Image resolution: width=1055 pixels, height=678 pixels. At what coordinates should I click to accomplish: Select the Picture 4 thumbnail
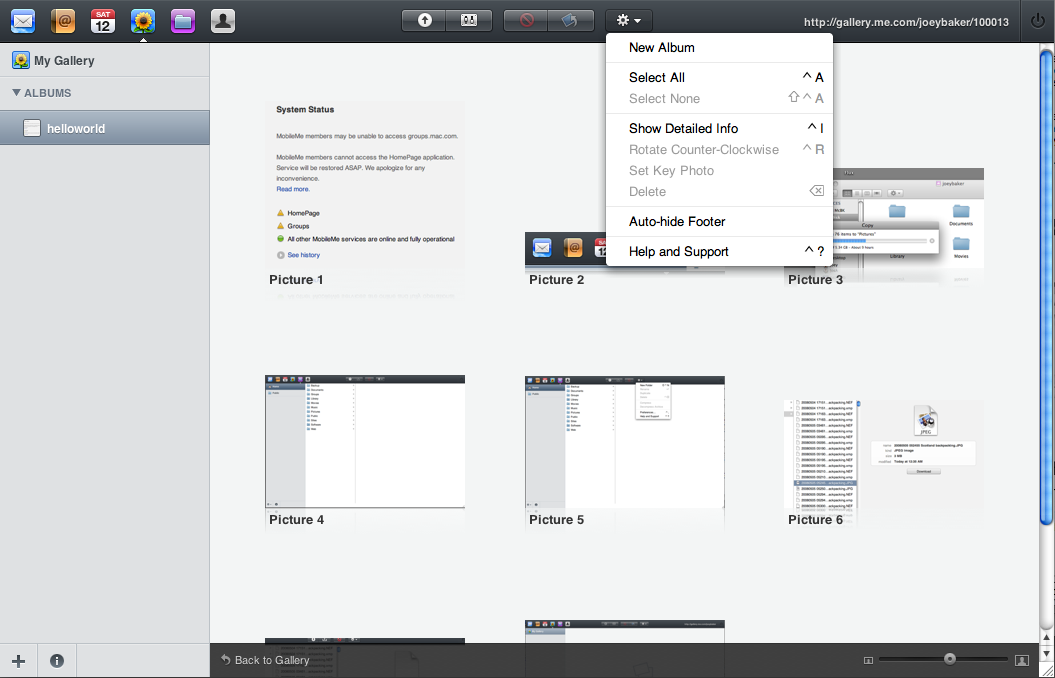tap(365, 442)
